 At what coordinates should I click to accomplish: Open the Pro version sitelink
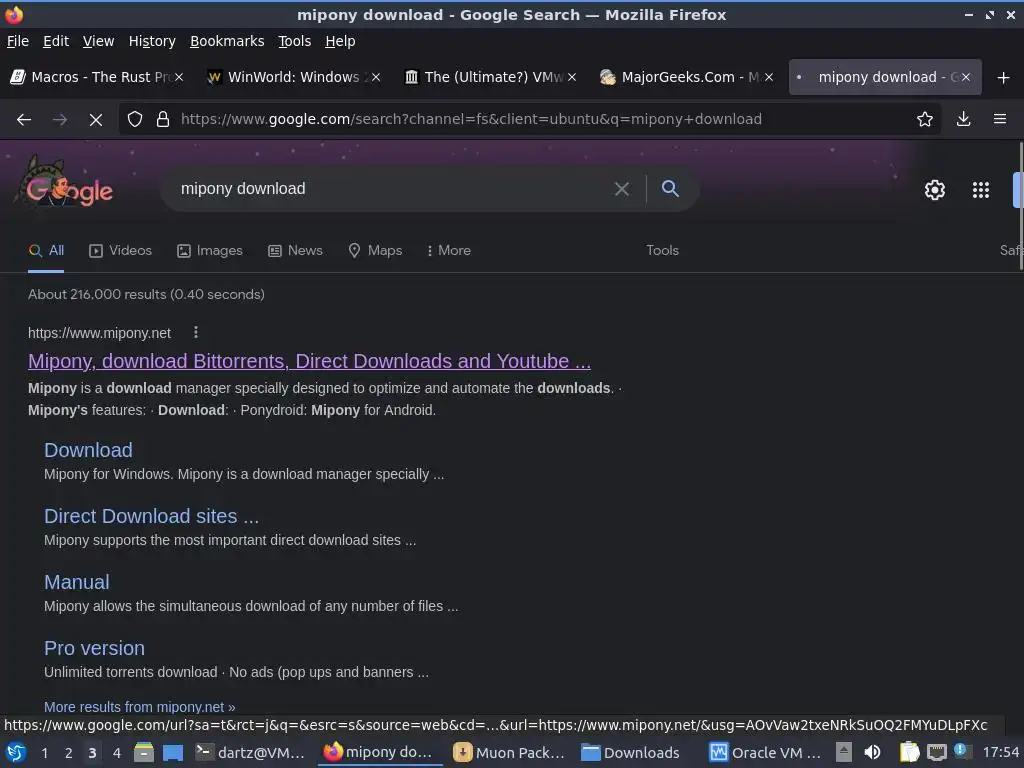(x=94, y=648)
